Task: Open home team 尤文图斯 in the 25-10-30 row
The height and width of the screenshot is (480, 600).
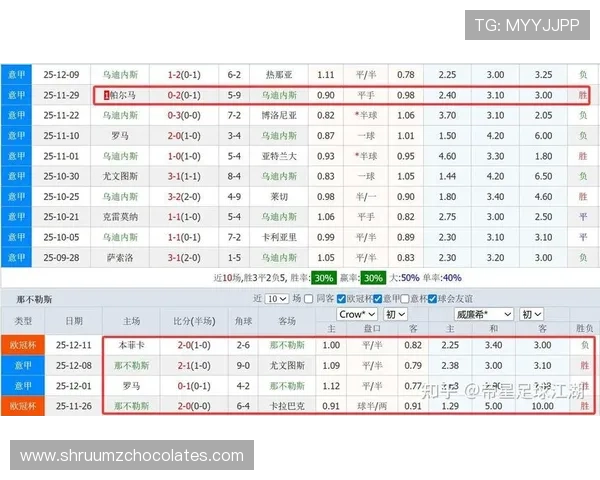Action: click(x=120, y=176)
